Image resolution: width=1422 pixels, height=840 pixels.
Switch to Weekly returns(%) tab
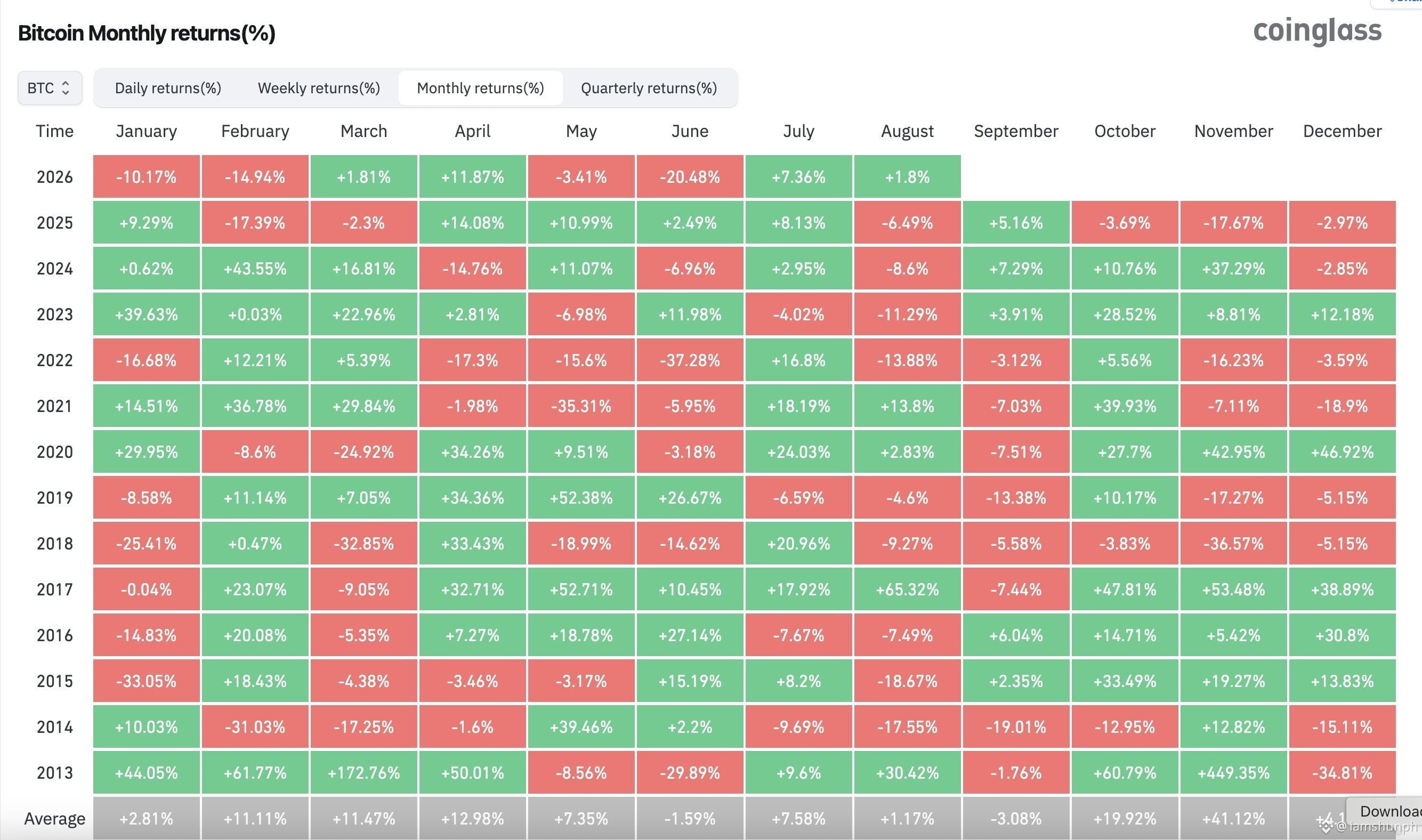[319, 88]
